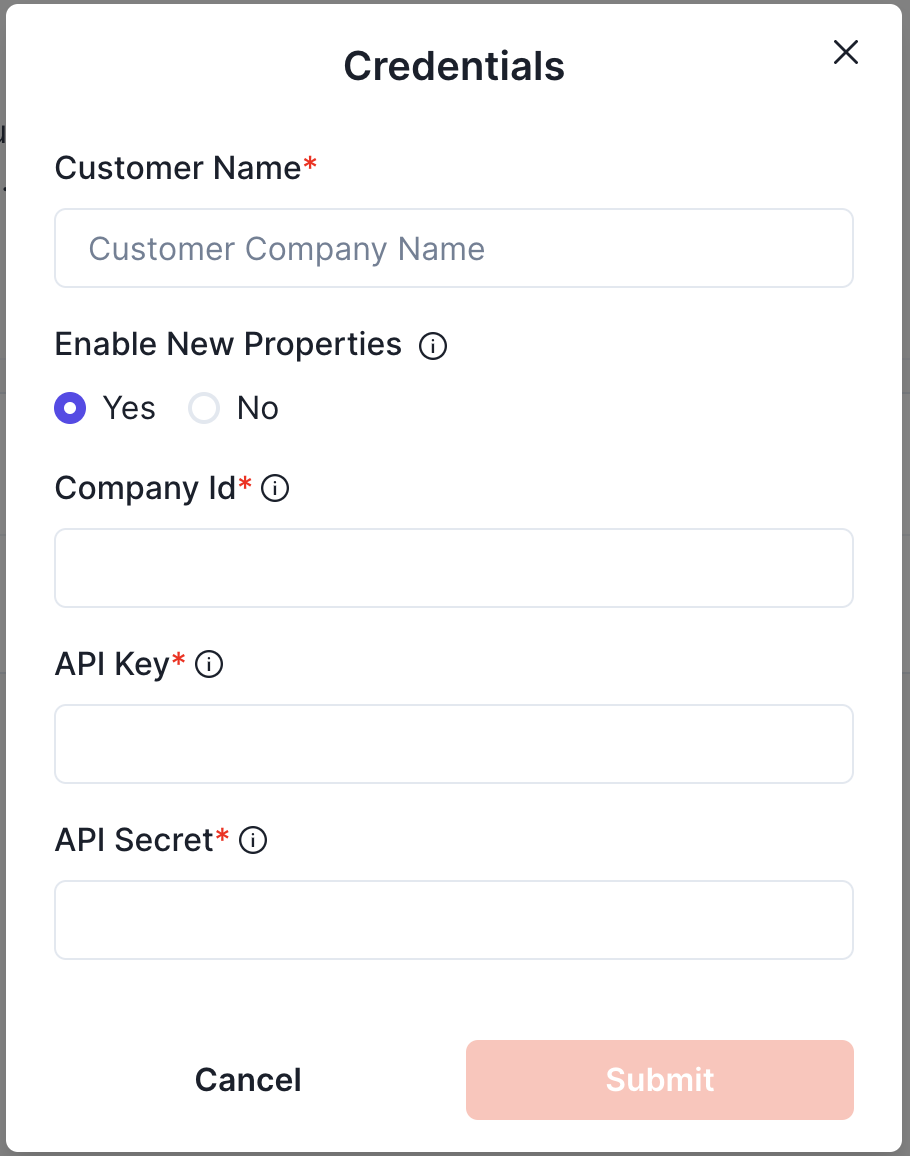Click the info icon beside Enable New Properties

point(433,346)
